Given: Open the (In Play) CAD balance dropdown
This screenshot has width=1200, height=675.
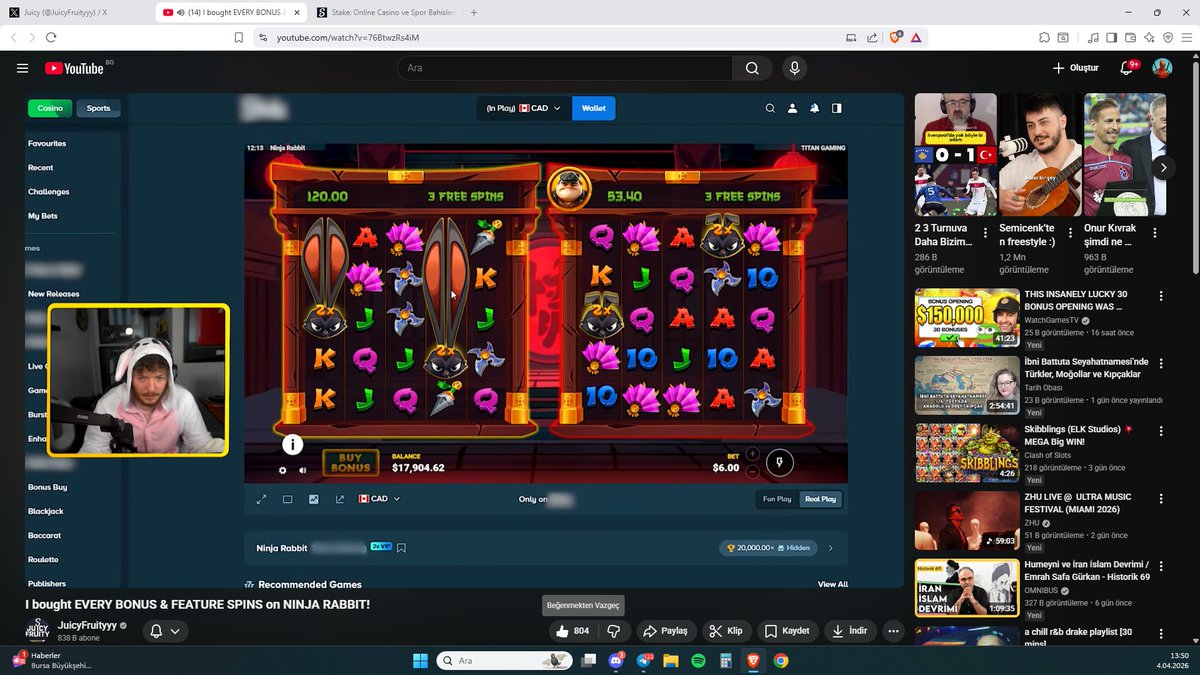Looking at the screenshot, I should pos(524,108).
